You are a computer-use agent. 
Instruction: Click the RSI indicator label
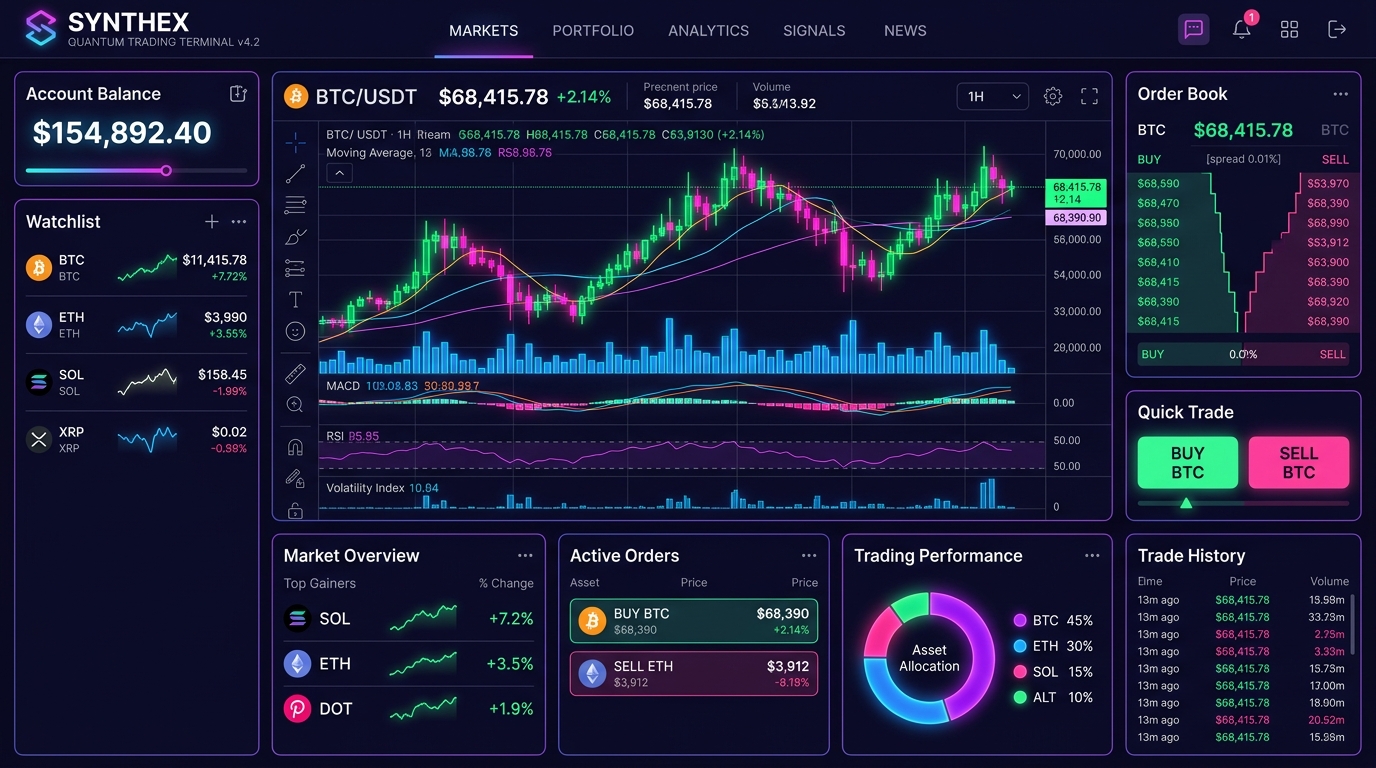[x=335, y=436]
